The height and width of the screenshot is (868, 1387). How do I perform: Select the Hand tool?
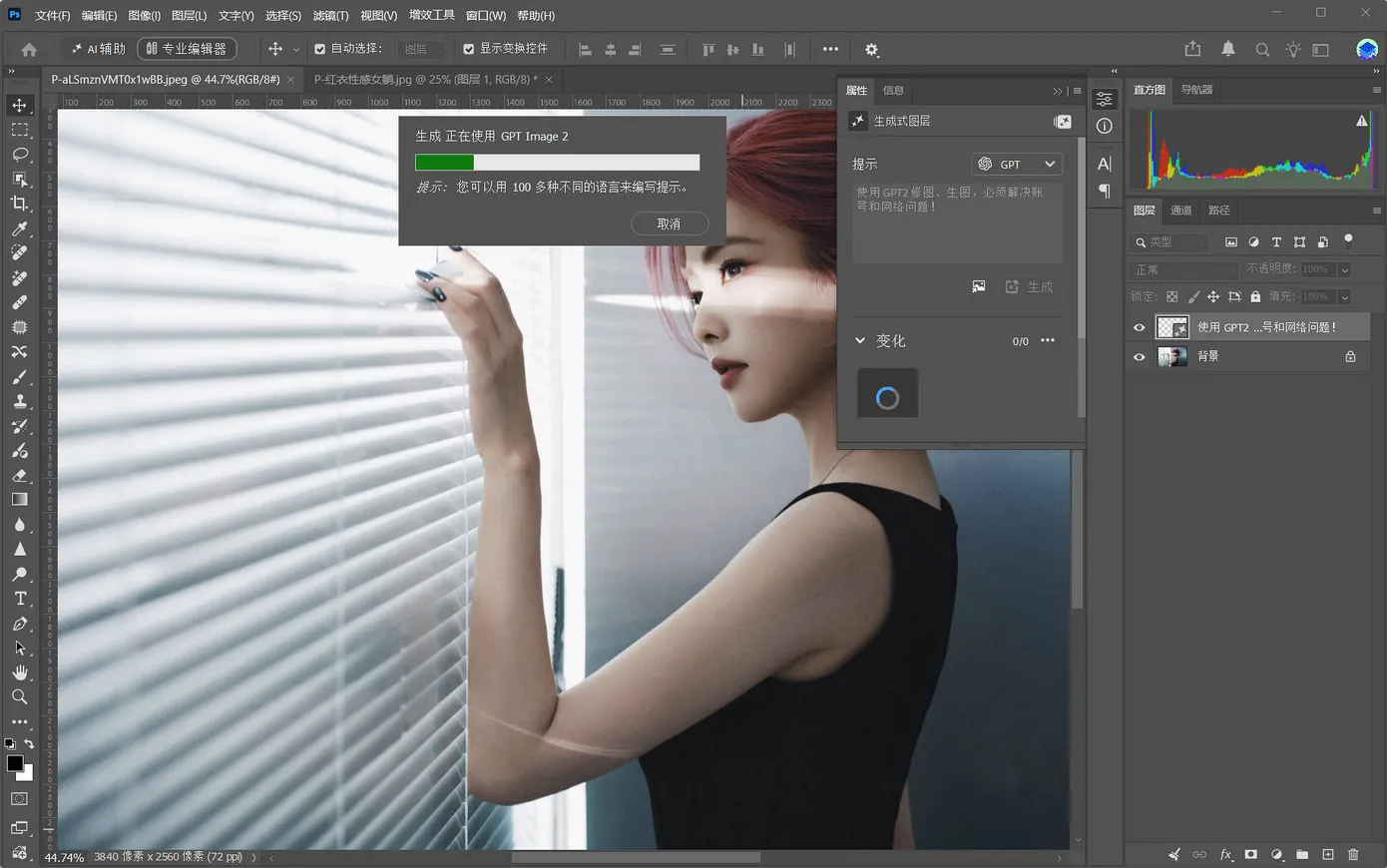(x=19, y=672)
